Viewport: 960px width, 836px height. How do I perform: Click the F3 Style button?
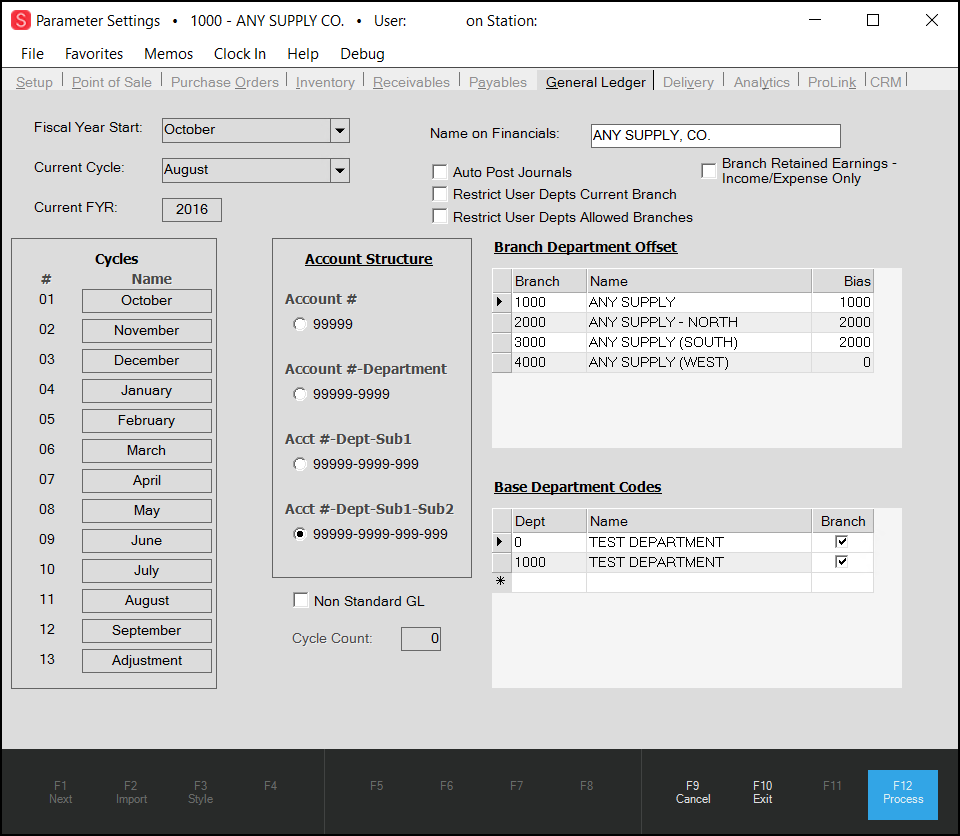click(x=200, y=793)
